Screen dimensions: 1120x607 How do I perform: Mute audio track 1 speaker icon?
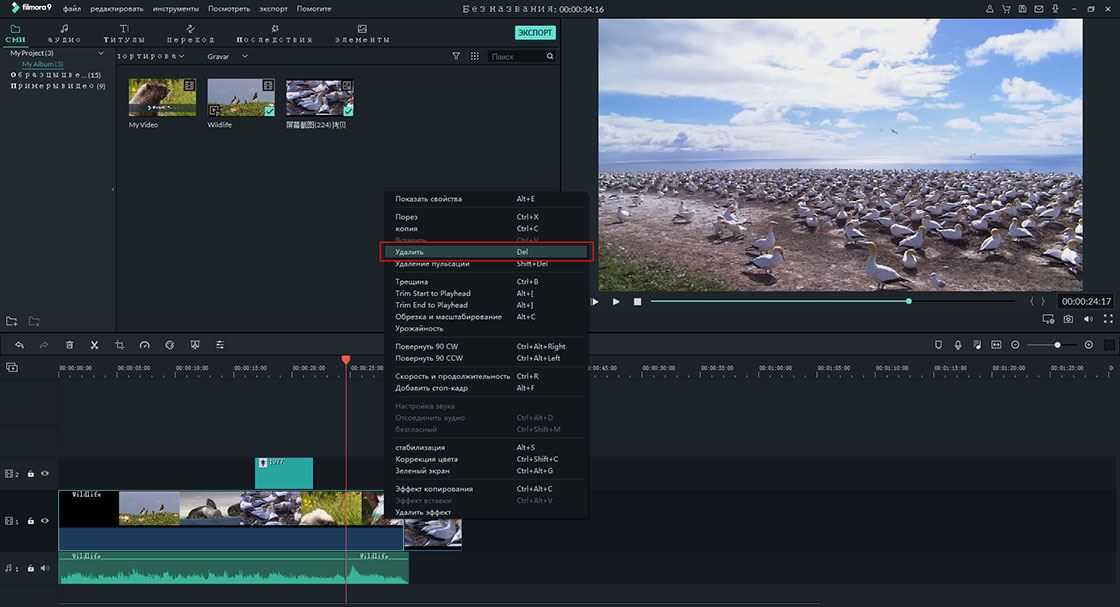click(45, 568)
